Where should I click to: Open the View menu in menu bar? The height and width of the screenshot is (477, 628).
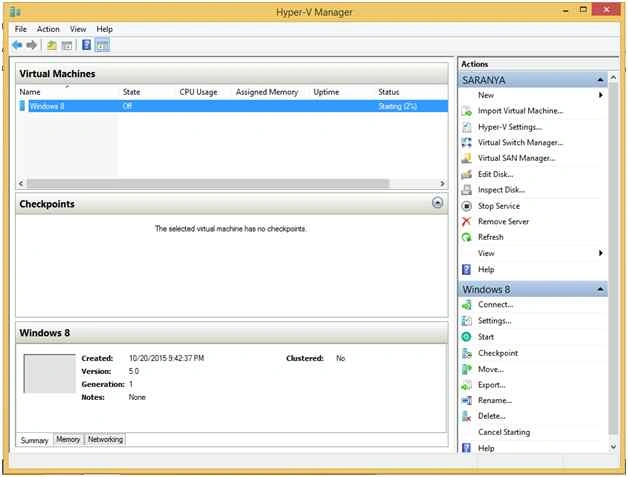[x=78, y=29]
